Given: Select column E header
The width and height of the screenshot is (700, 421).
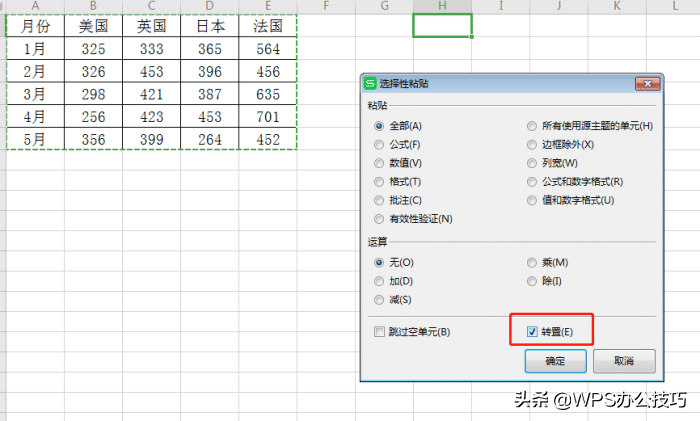Looking at the screenshot, I should tap(268, 6).
